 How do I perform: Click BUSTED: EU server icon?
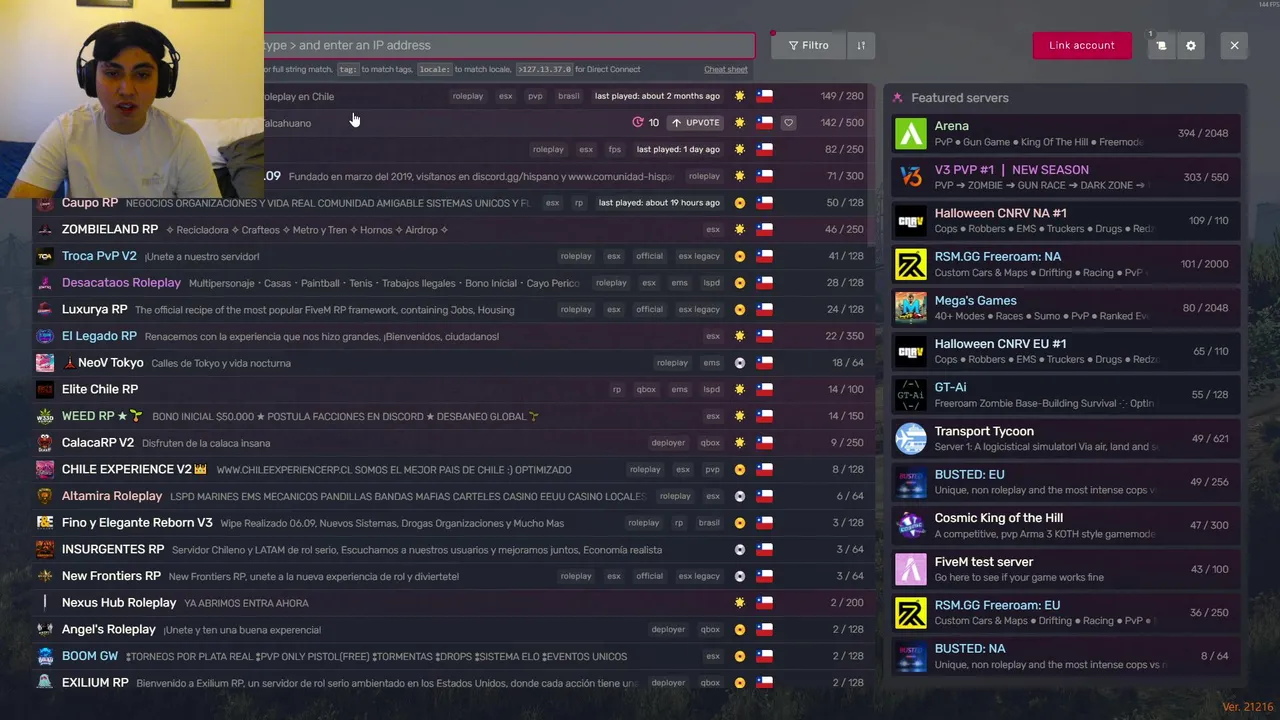(x=910, y=482)
